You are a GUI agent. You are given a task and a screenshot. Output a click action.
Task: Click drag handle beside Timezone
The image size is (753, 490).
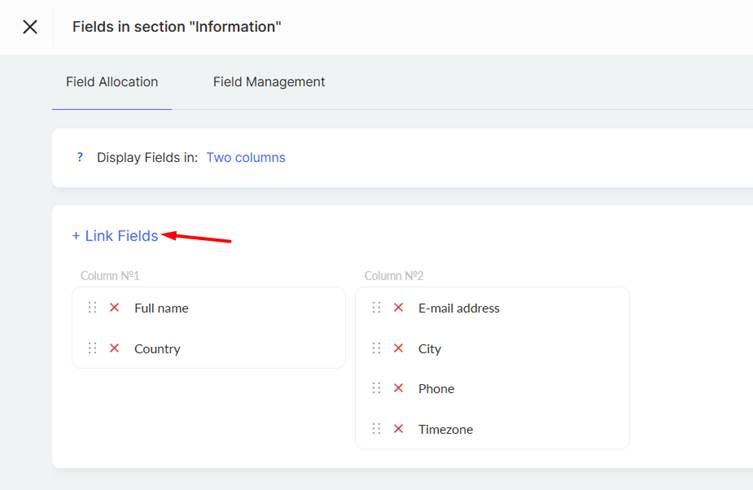coord(376,429)
